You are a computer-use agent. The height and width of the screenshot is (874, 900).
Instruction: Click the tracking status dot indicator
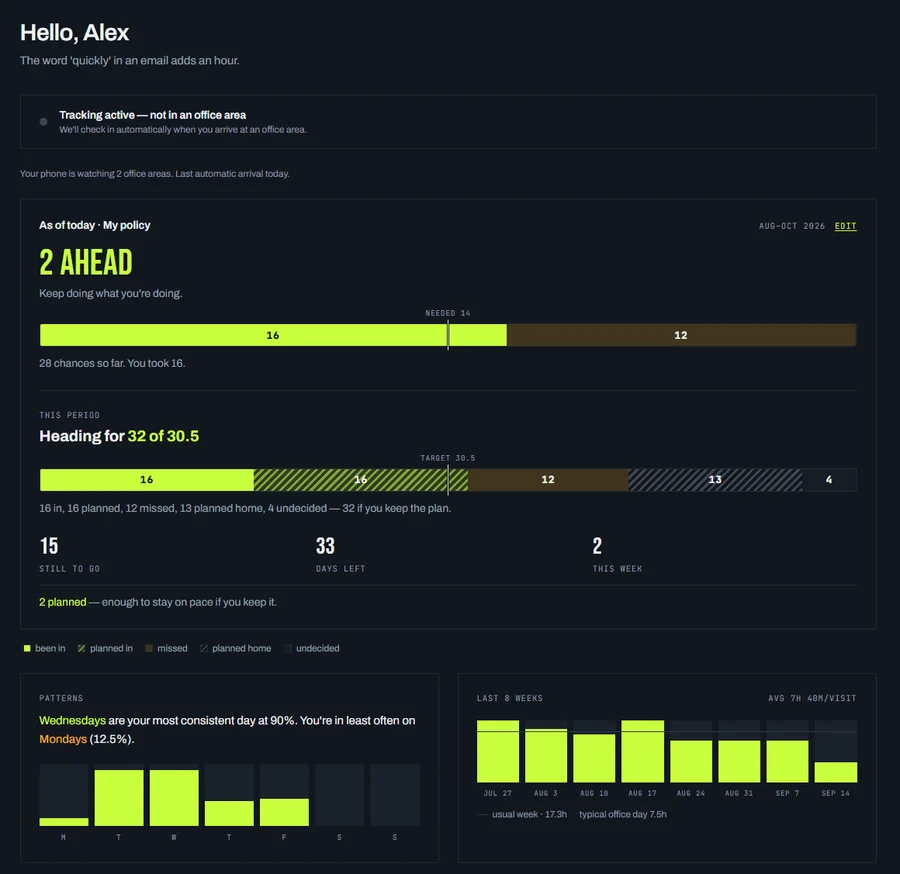(44, 122)
